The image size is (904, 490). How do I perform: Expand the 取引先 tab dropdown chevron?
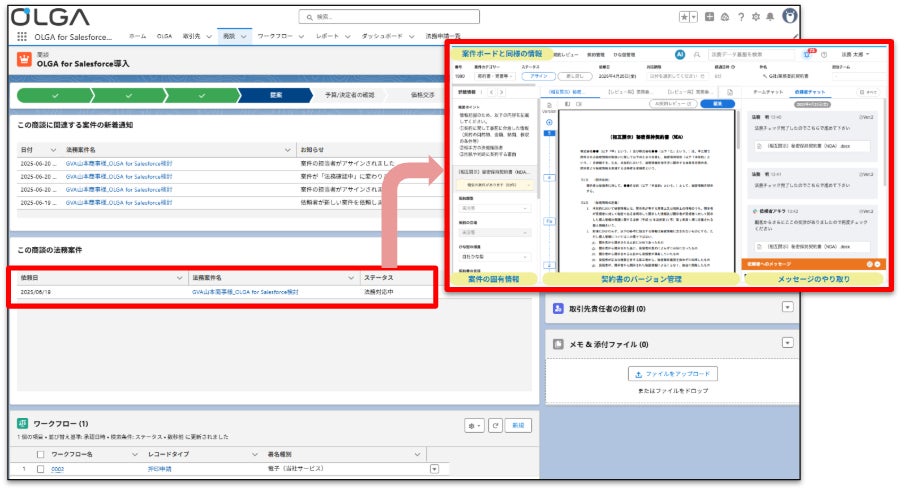coord(209,36)
